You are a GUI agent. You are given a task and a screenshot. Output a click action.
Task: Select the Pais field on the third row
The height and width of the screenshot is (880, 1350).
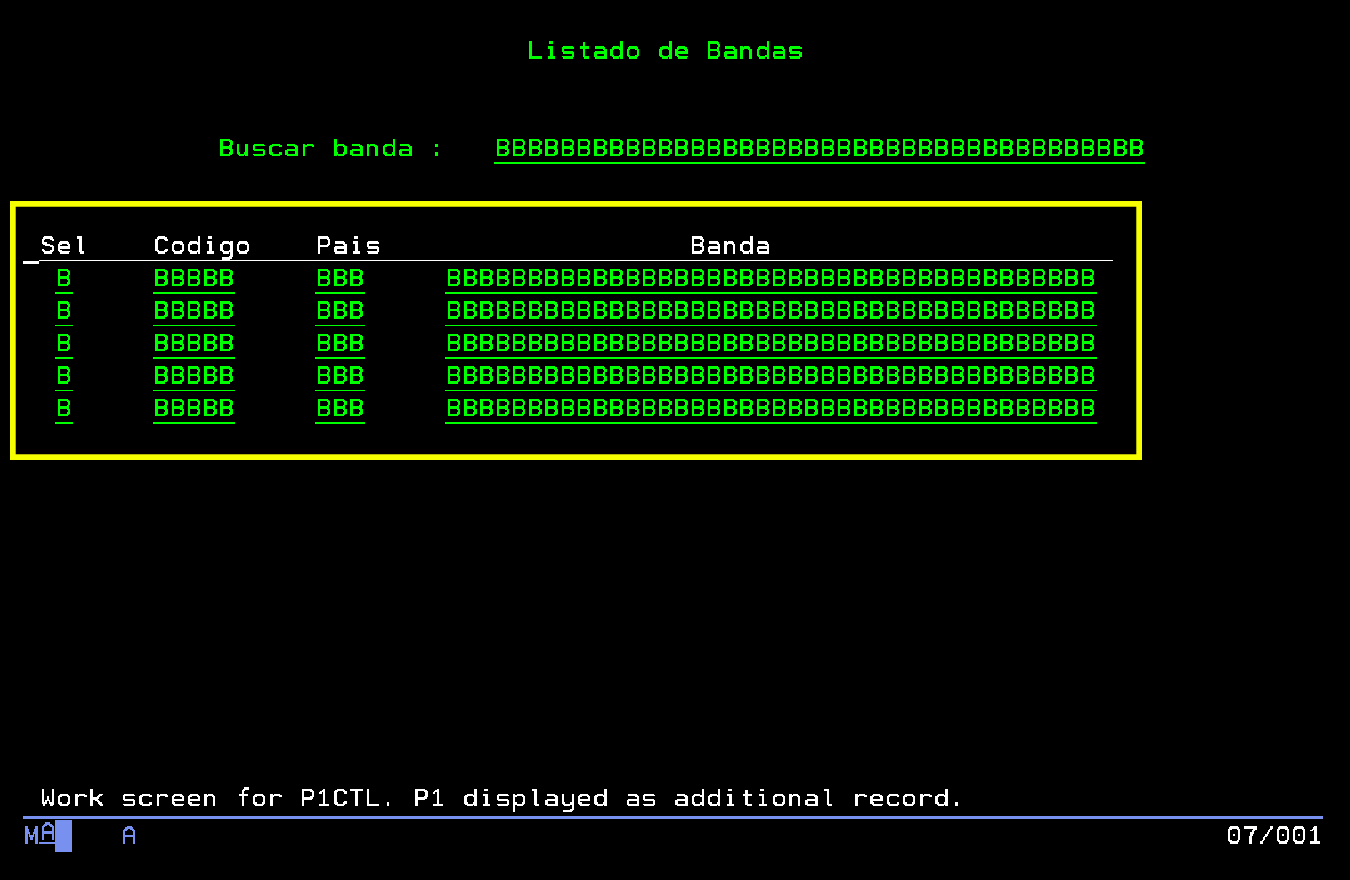click(339, 343)
